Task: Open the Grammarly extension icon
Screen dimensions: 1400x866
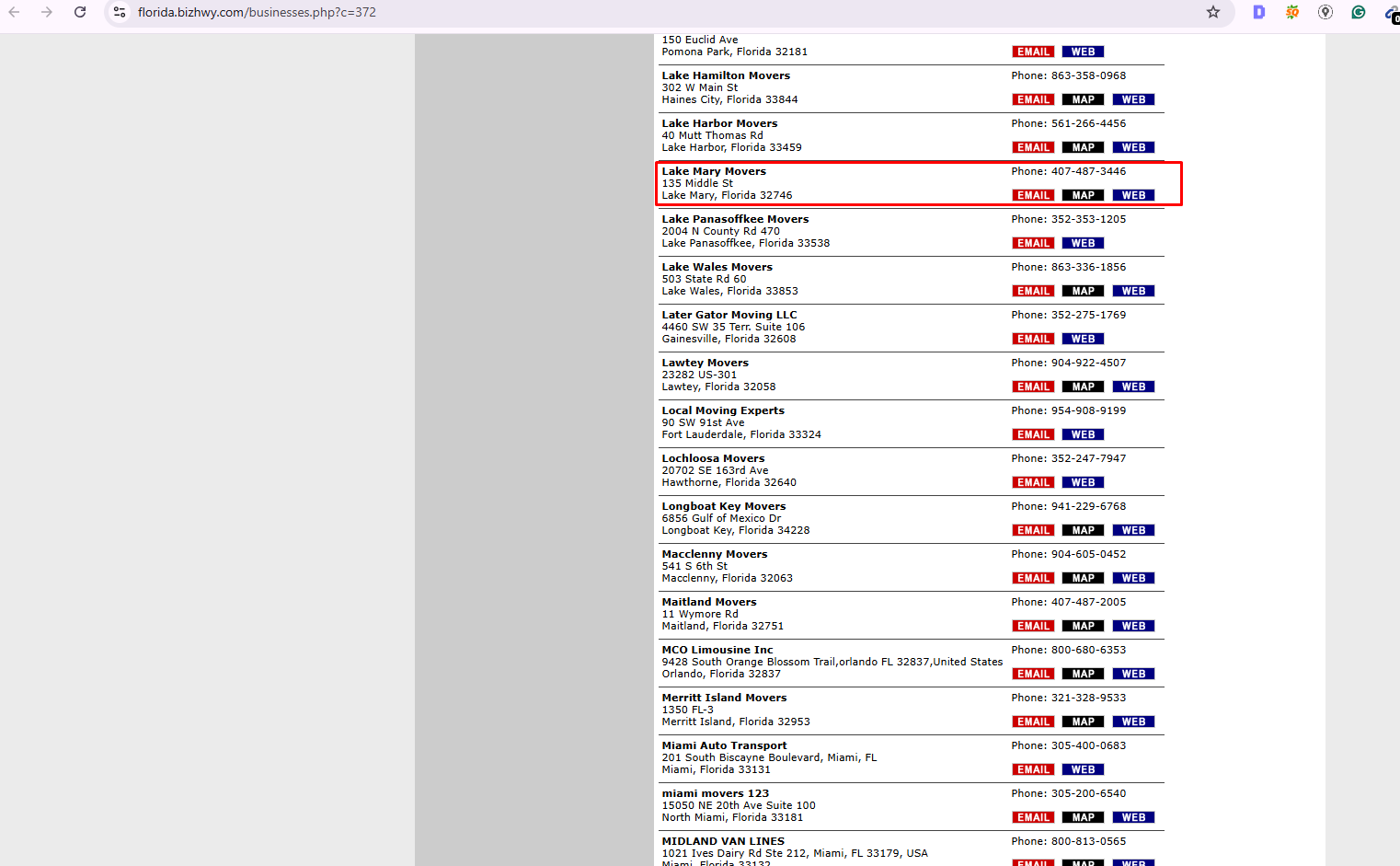Action: [x=1359, y=12]
